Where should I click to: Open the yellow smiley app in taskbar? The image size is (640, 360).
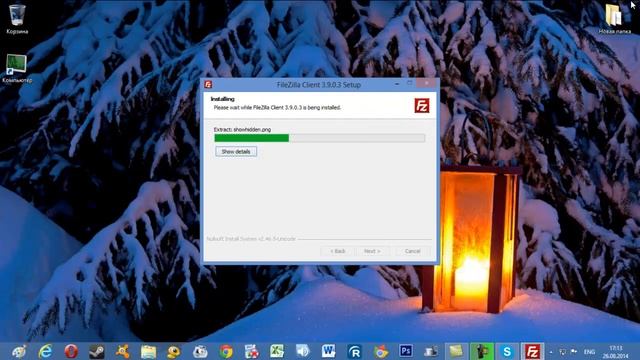(174, 351)
